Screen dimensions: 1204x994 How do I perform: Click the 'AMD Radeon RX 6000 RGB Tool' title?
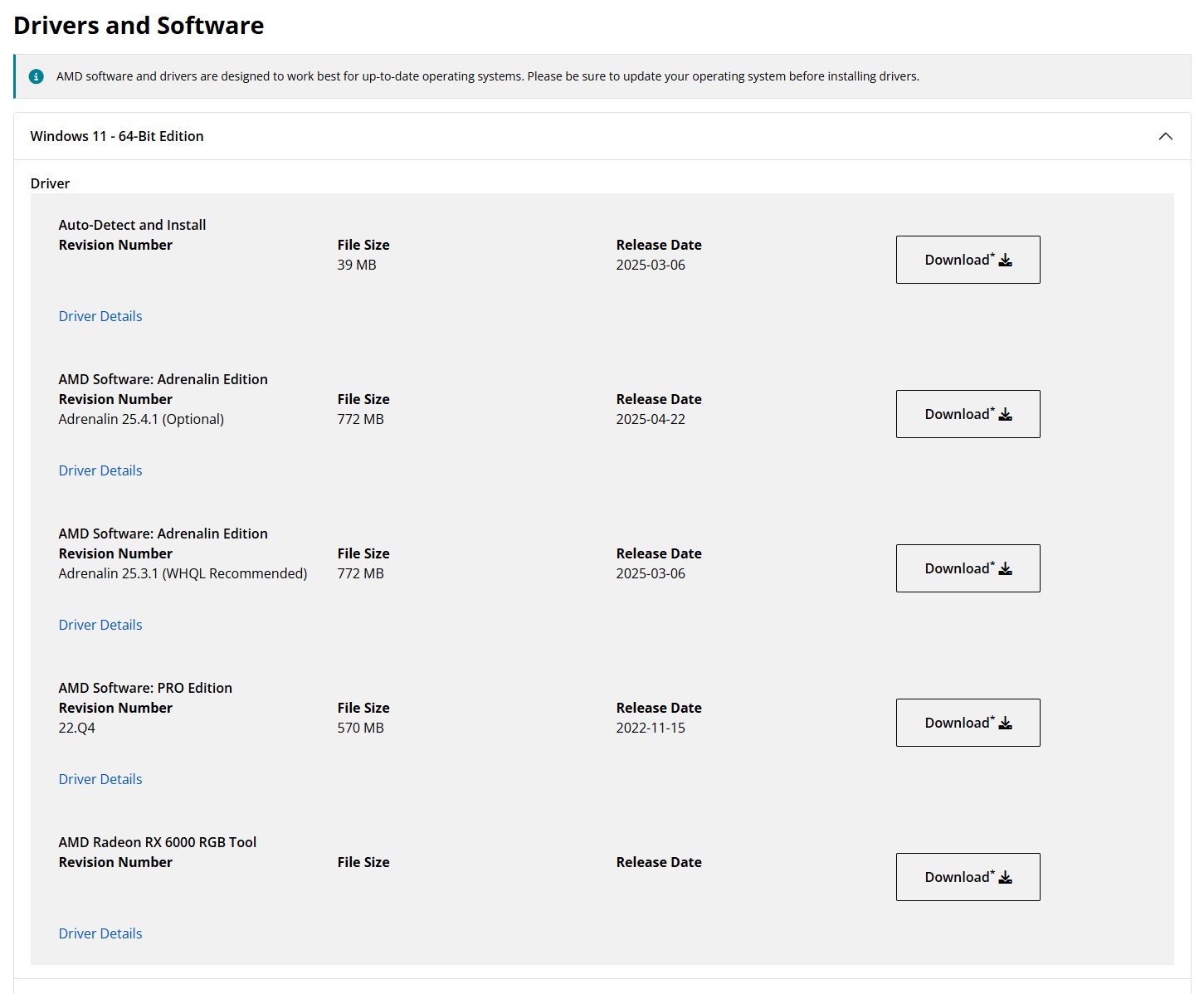[x=158, y=842]
